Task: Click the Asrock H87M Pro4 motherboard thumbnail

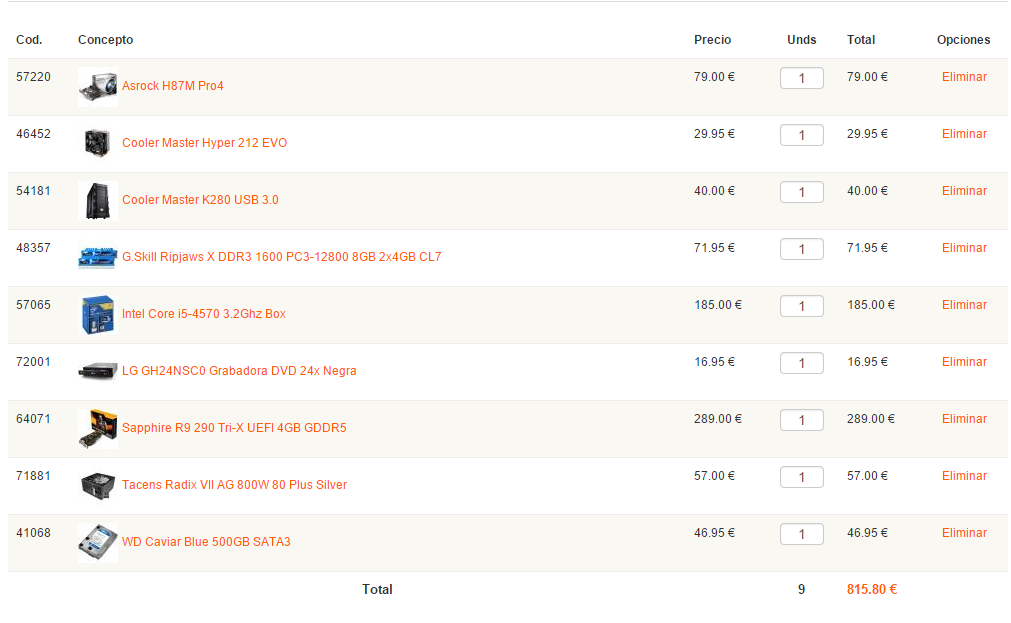Action: pos(98,87)
